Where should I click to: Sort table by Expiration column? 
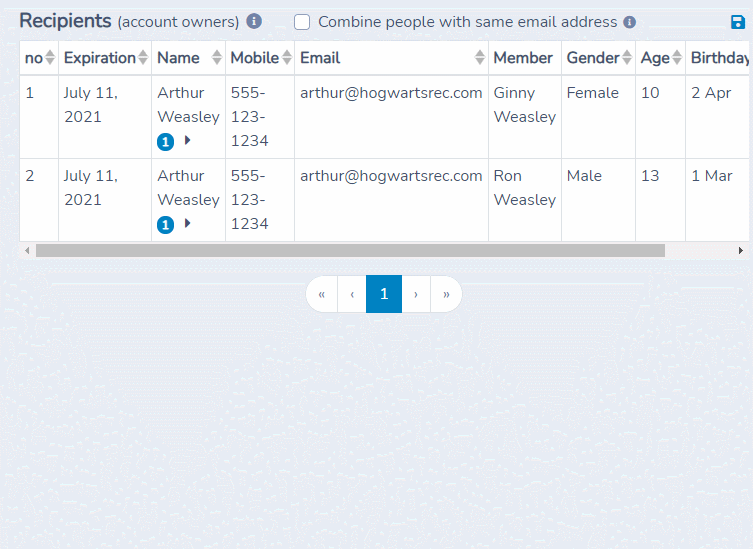143,58
